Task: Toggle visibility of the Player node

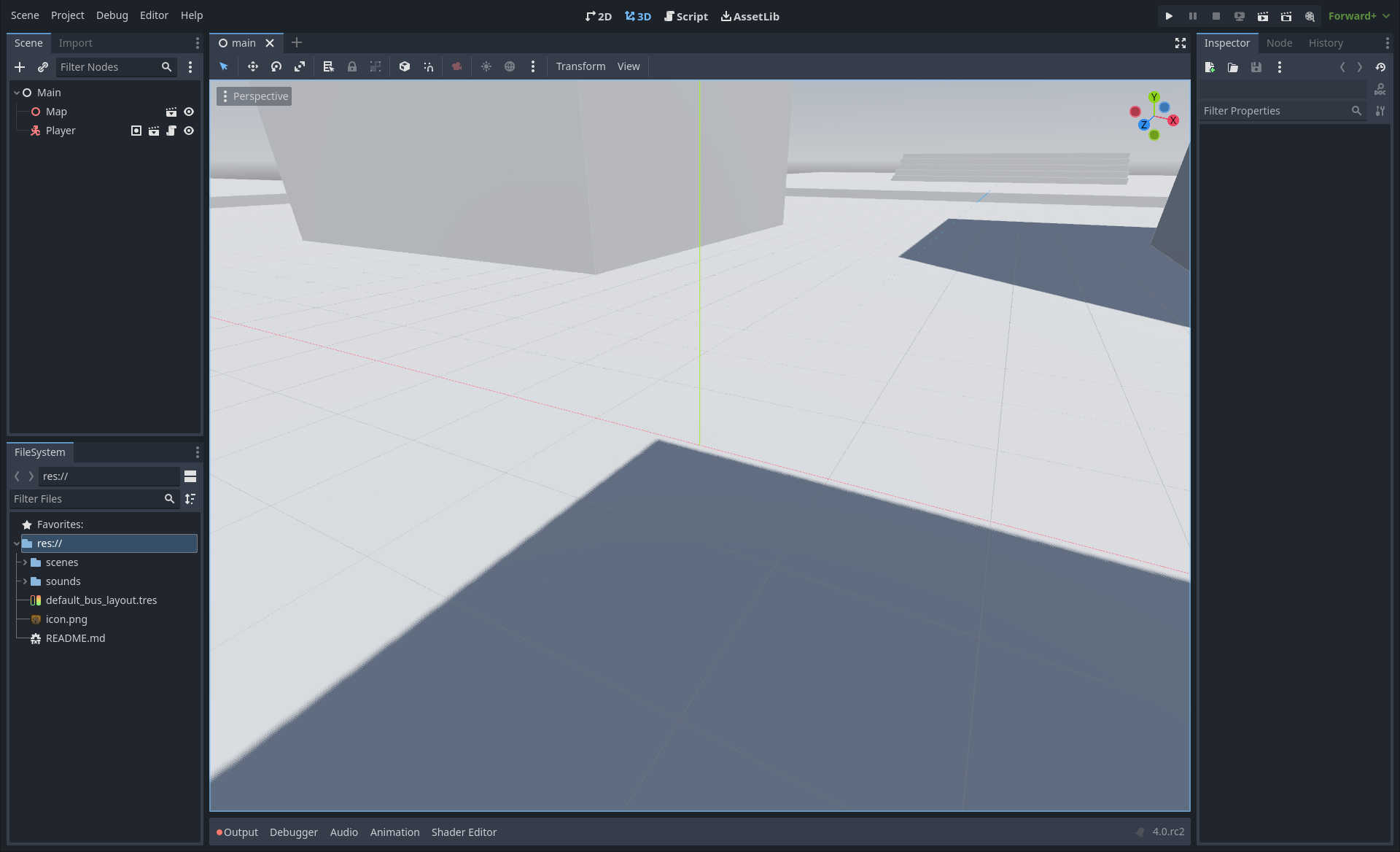Action: [x=189, y=130]
